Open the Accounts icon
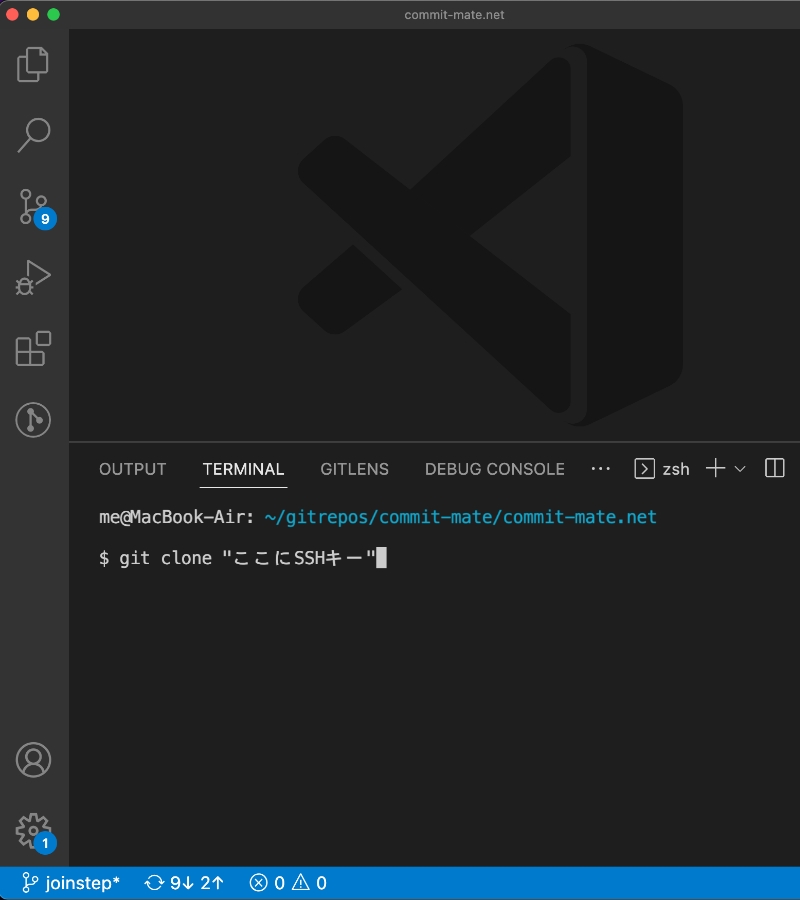Image resolution: width=800 pixels, height=900 pixels. (33, 760)
